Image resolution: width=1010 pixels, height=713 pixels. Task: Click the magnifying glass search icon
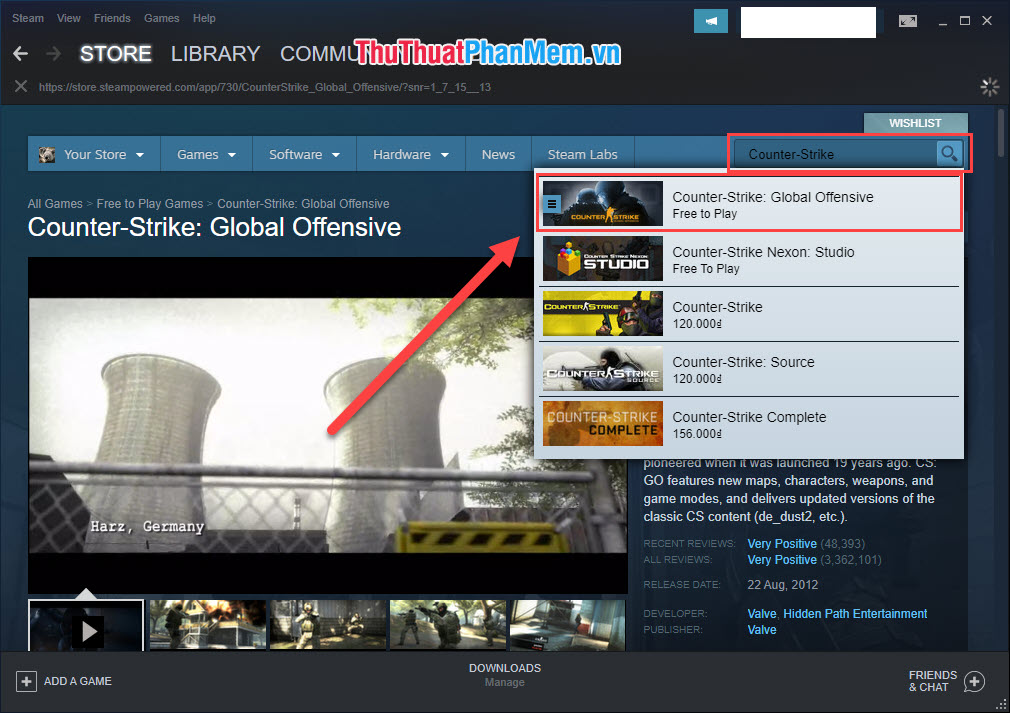pos(948,153)
